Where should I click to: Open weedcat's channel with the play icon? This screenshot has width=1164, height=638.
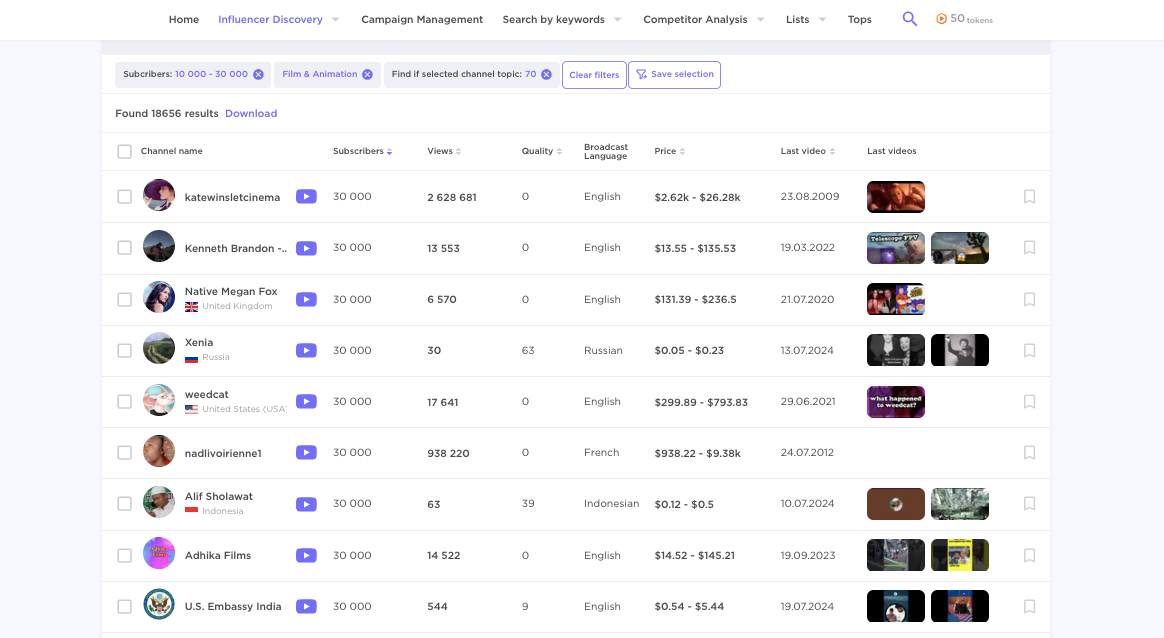pyautogui.click(x=306, y=401)
